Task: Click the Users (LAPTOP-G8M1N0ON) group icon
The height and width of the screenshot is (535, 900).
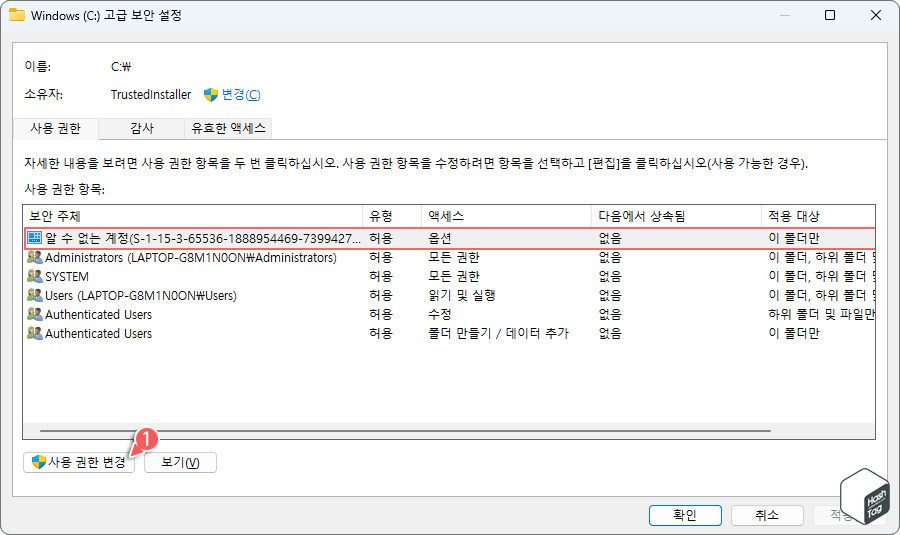Action: 35,295
